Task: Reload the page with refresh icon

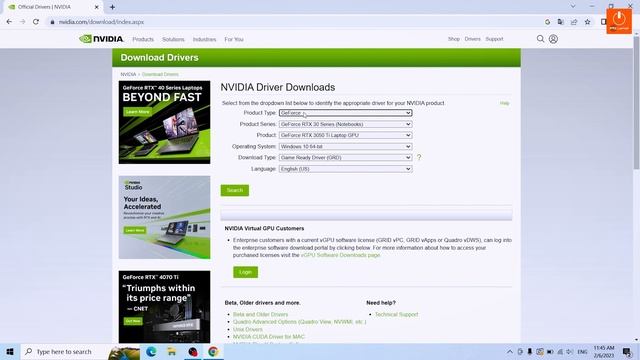Action: (36, 22)
